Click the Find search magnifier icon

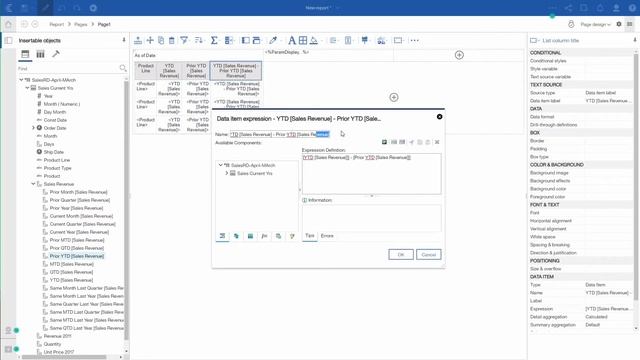pyautogui.click(x=122, y=68)
